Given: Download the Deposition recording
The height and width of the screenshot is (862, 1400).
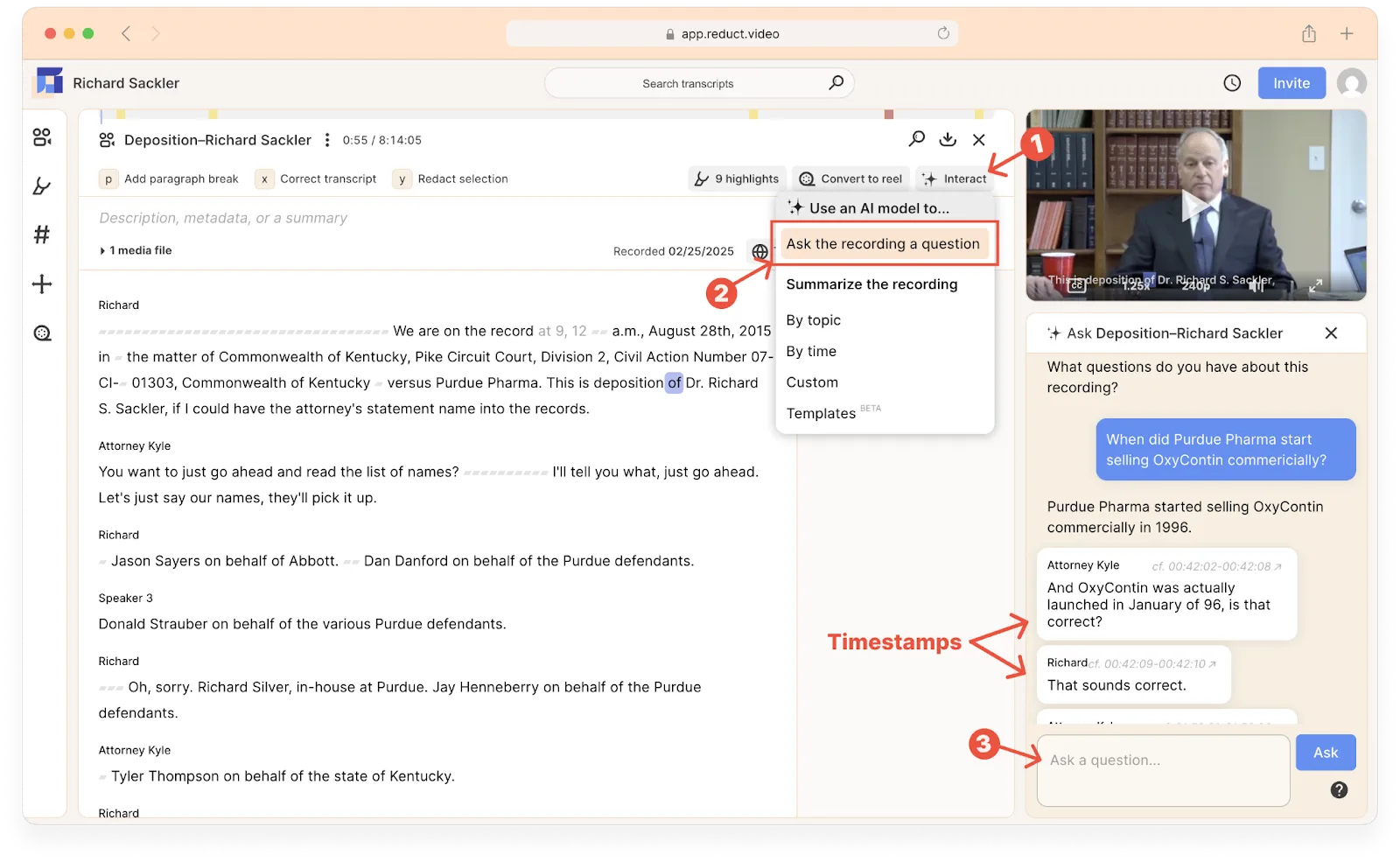Looking at the screenshot, I should click(948, 139).
